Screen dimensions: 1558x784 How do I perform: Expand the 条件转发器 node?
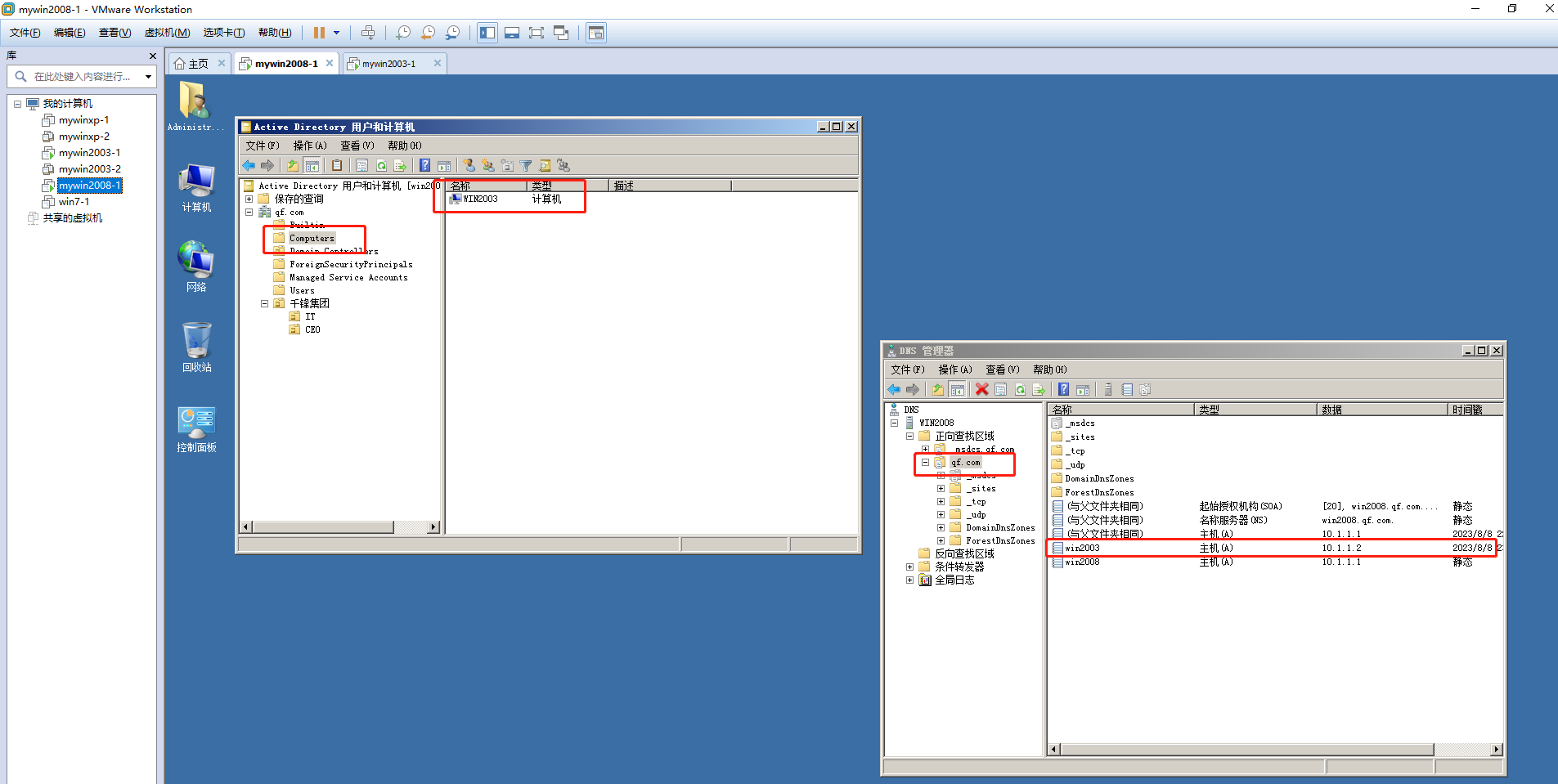pos(909,567)
